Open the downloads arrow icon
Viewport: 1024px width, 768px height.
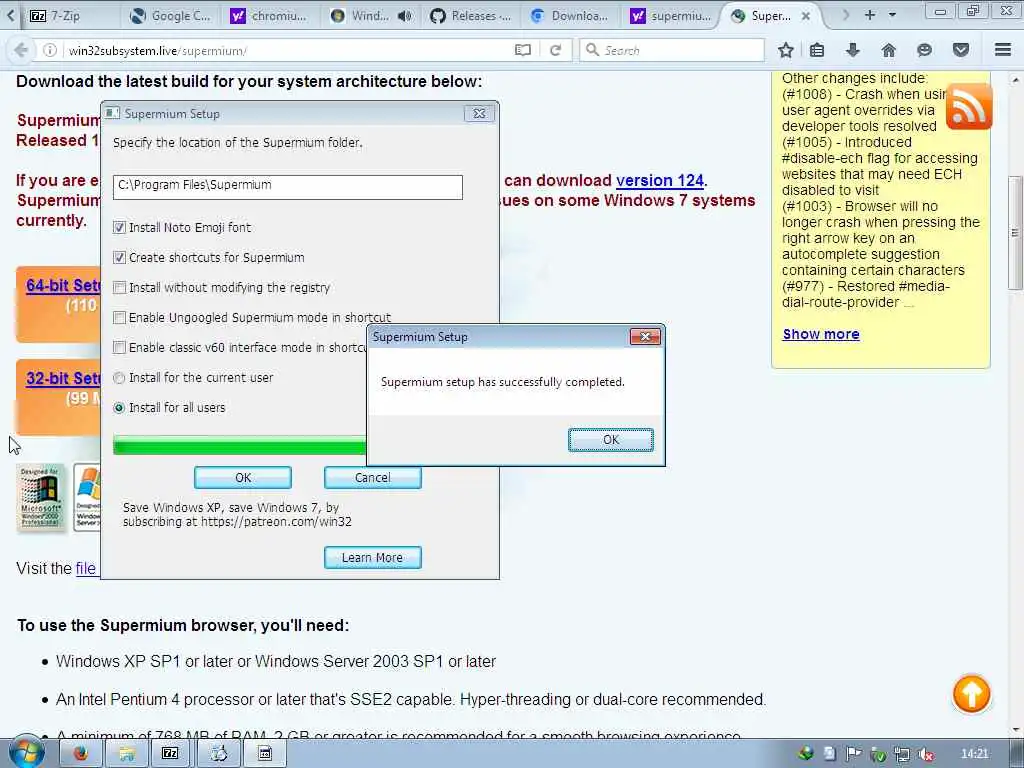(x=852, y=50)
